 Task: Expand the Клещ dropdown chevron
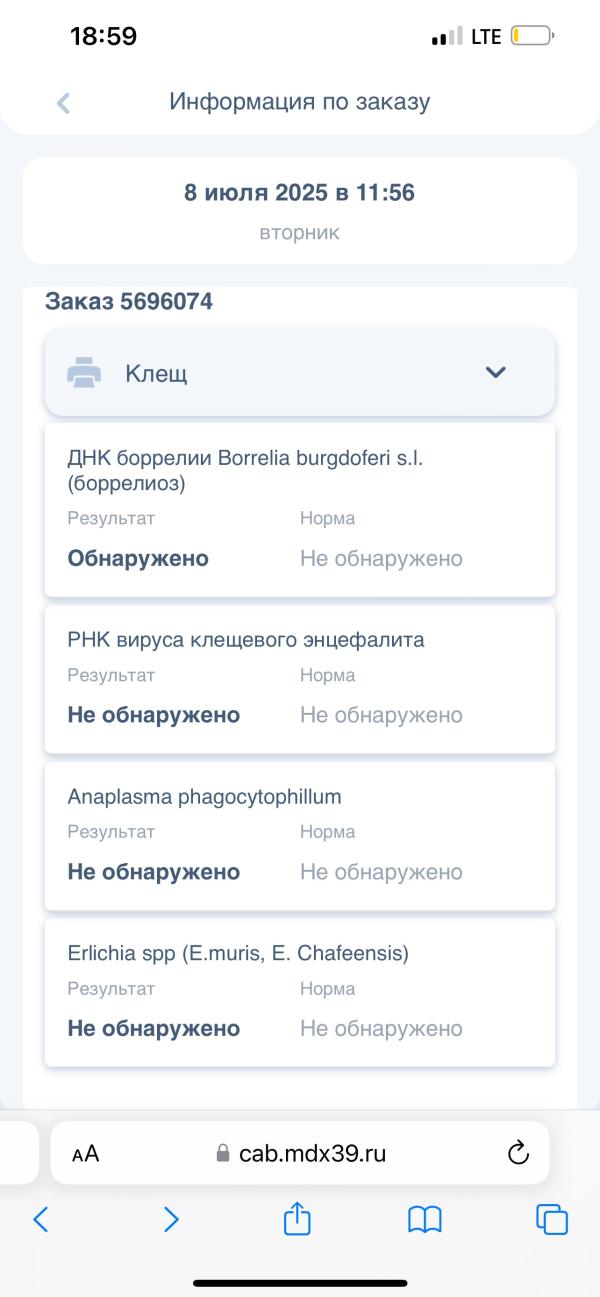[x=496, y=373]
